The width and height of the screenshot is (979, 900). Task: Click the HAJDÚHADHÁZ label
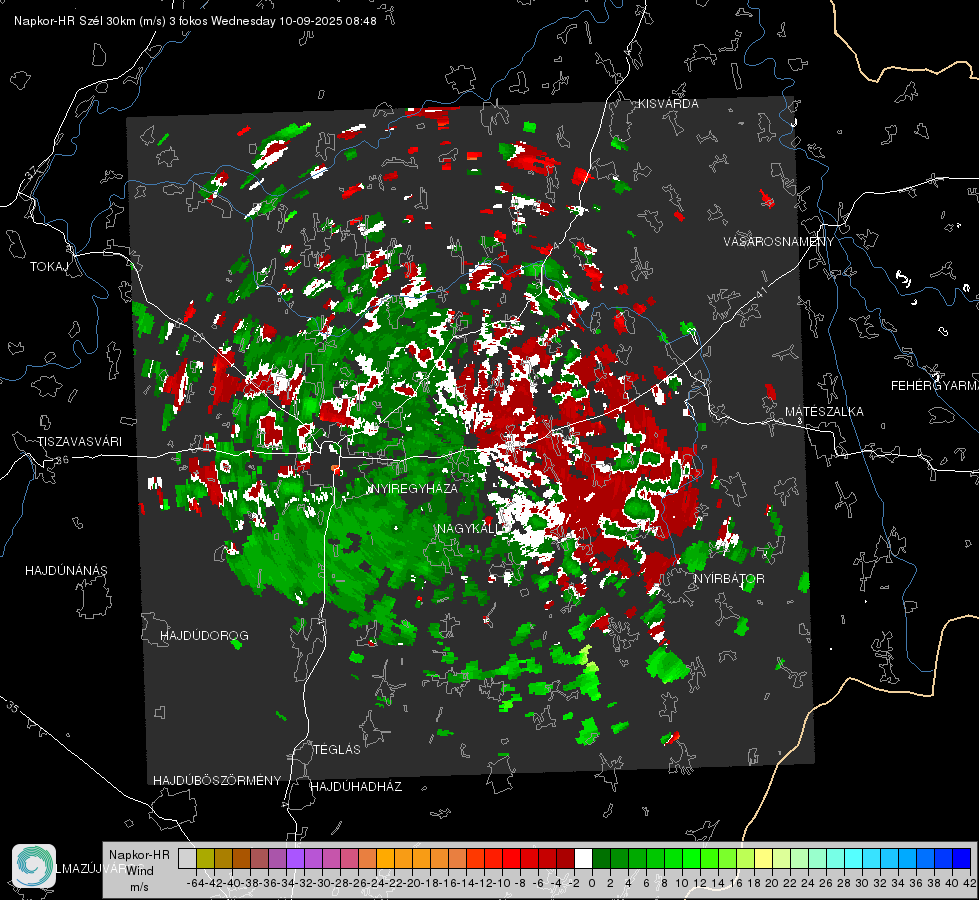(x=356, y=787)
